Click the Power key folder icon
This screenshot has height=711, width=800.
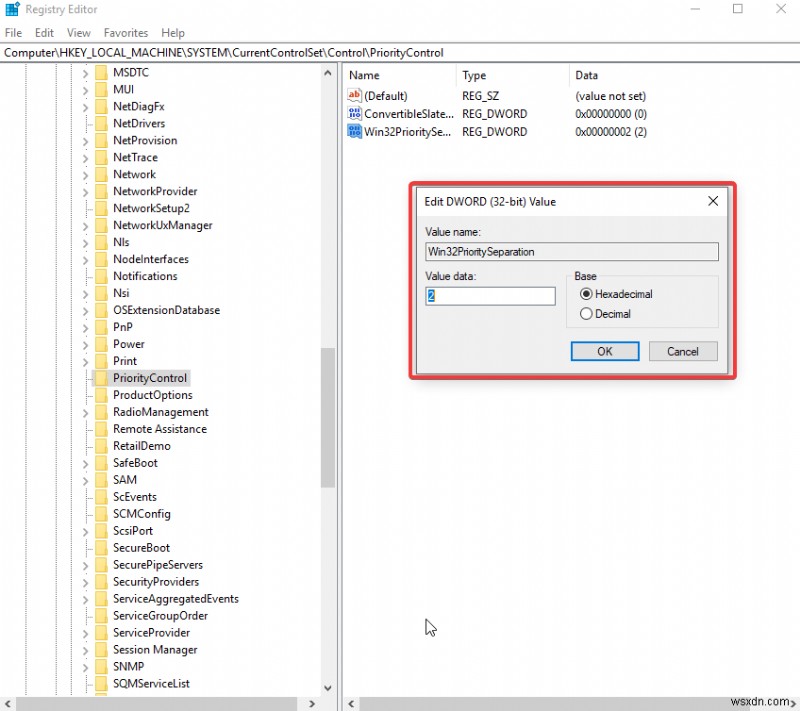click(x=100, y=344)
